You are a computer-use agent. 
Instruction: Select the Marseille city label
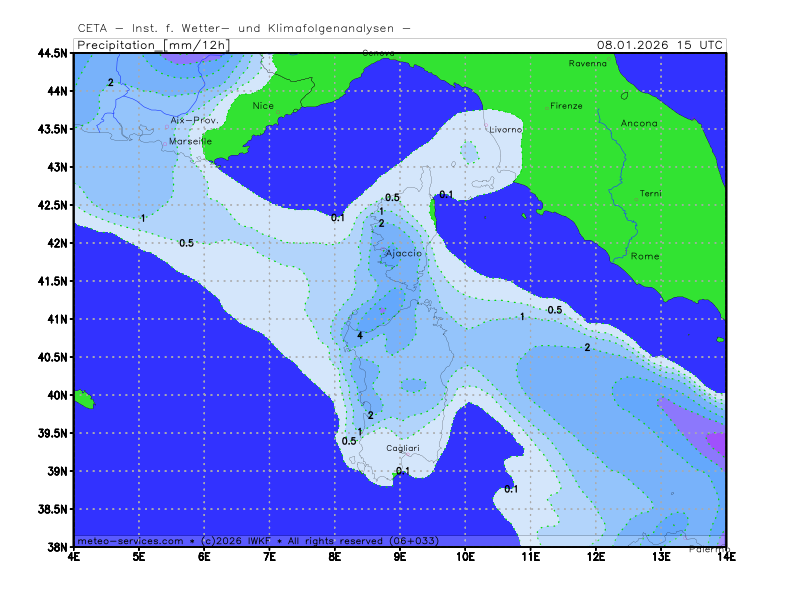[190, 141]
